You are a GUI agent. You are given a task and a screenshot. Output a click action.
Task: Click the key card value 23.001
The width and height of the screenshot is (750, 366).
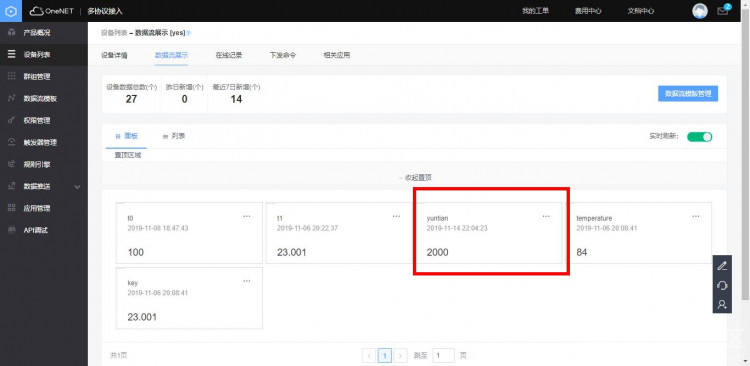(x=142, y=317)
